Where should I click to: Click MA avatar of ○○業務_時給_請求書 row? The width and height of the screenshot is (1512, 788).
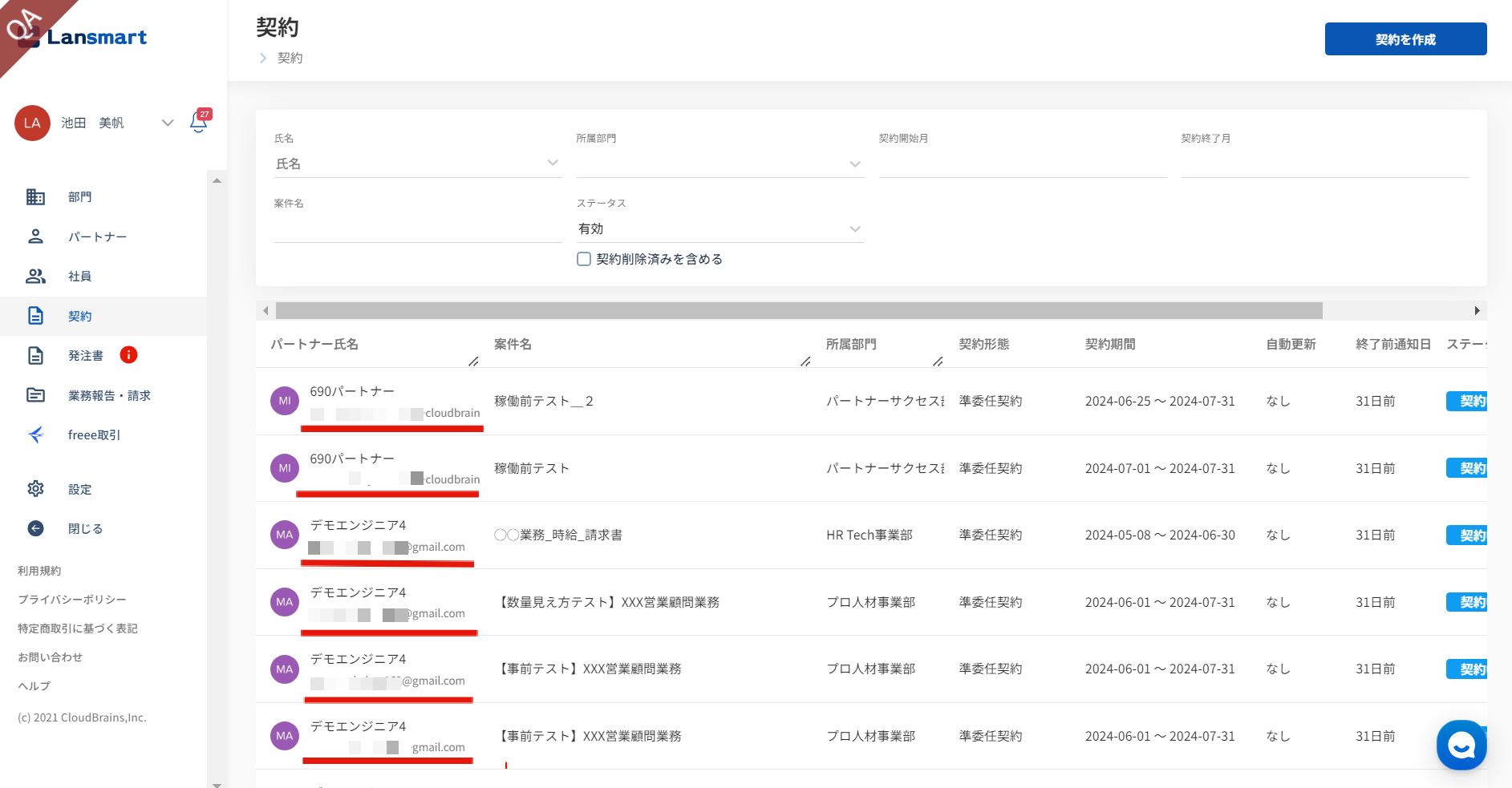285,535
